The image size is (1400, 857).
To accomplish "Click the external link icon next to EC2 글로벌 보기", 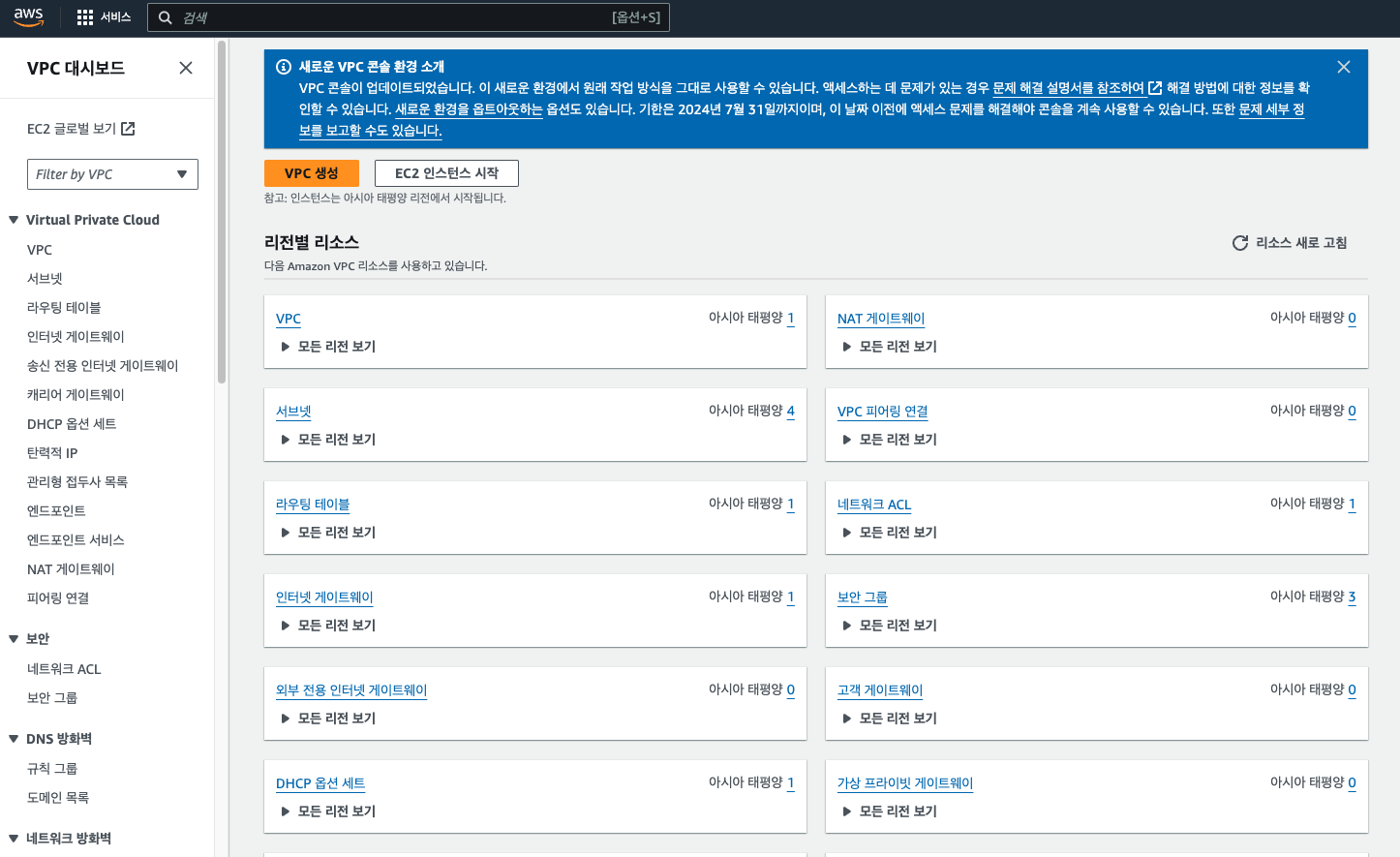I will (128, 129).
